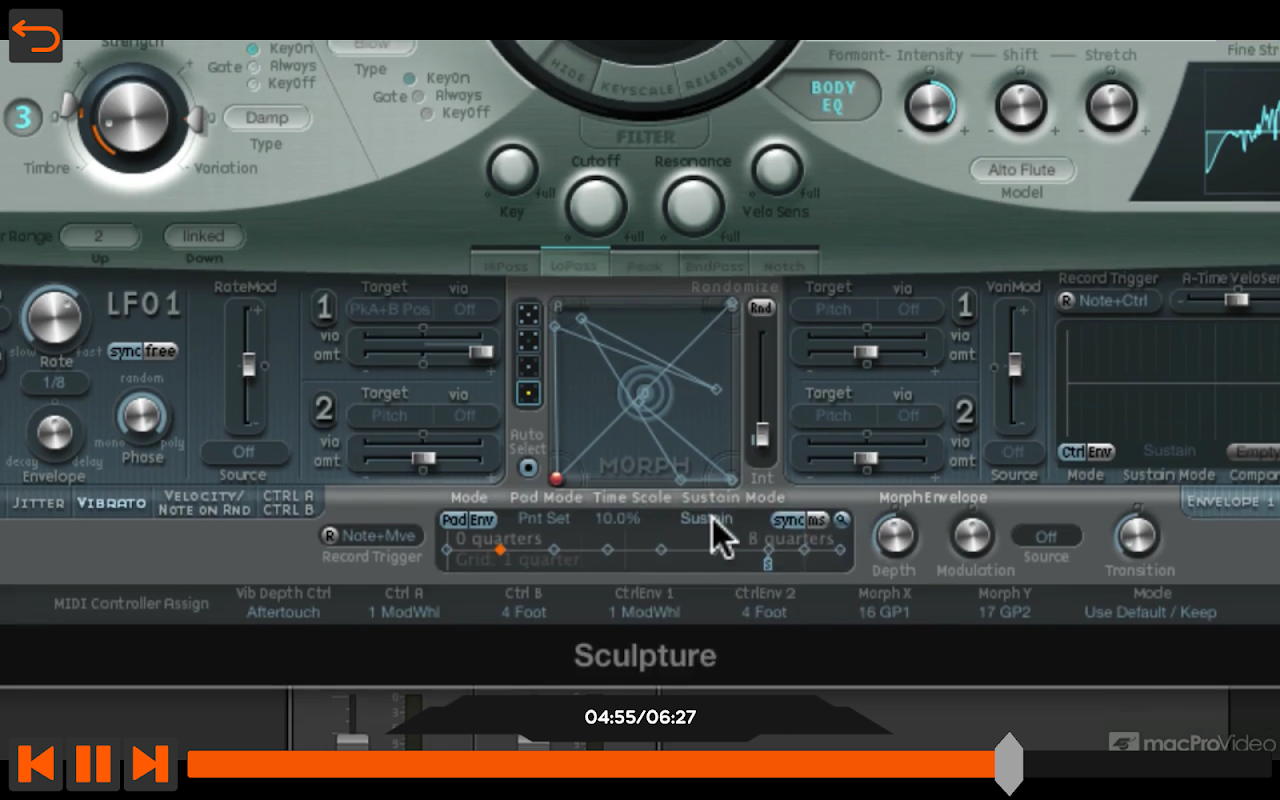
Task: Open the VariMod Source Off dropdown
Action: [1013, 452]
